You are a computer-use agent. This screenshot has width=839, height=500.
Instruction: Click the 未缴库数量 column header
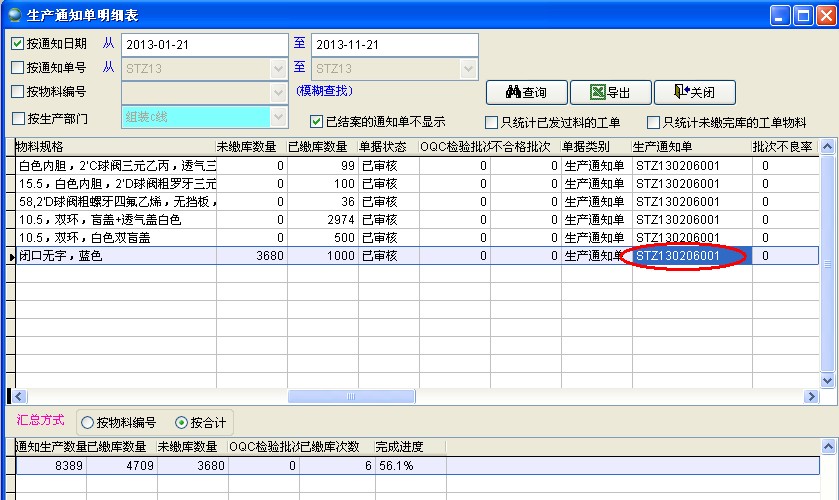pyautogui.click(x=251, y=147)
